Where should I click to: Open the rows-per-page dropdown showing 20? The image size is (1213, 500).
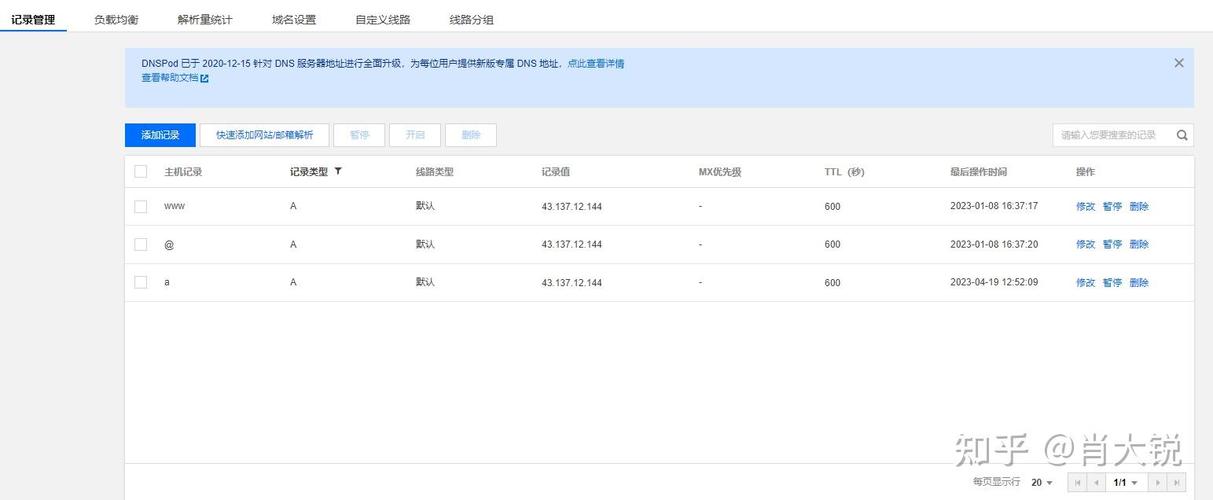[x=1042, y=482]
